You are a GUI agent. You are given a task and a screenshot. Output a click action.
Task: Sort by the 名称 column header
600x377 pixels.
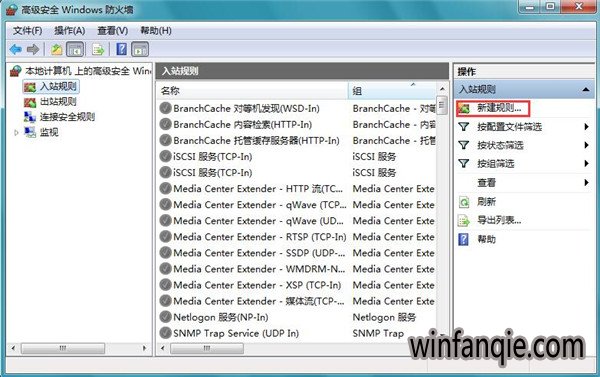[252, 91]
